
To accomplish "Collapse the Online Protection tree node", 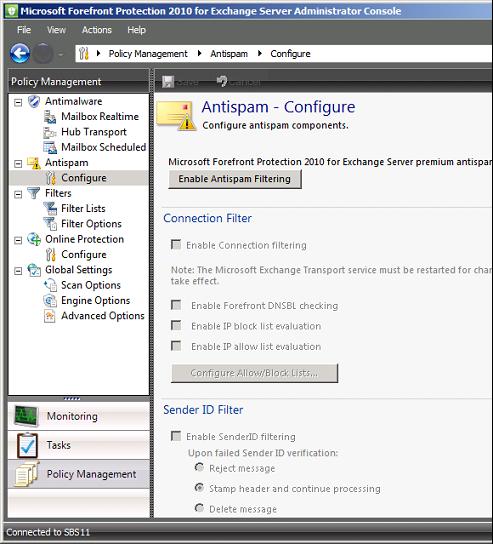I will (18, 240).
